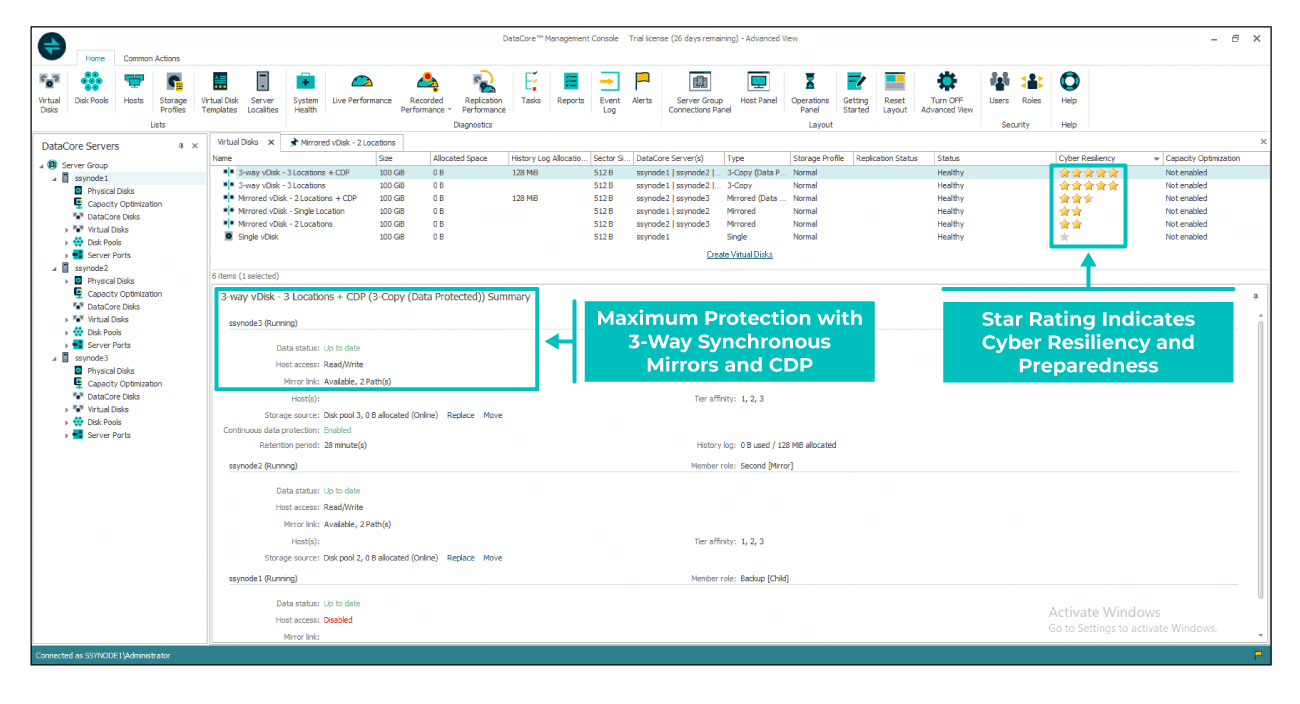The image size is (1300, 704).
Task: Close the Virtual Disks tab
Action: pyautogui.click(x=271, y=142)
